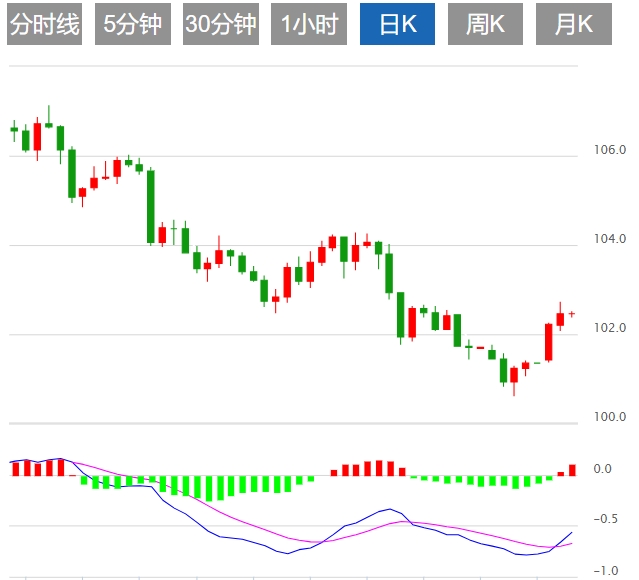The width and height of the screenshot is (639, 580).
Task: Click the active 日K tab
Action: tap(397, 25)
